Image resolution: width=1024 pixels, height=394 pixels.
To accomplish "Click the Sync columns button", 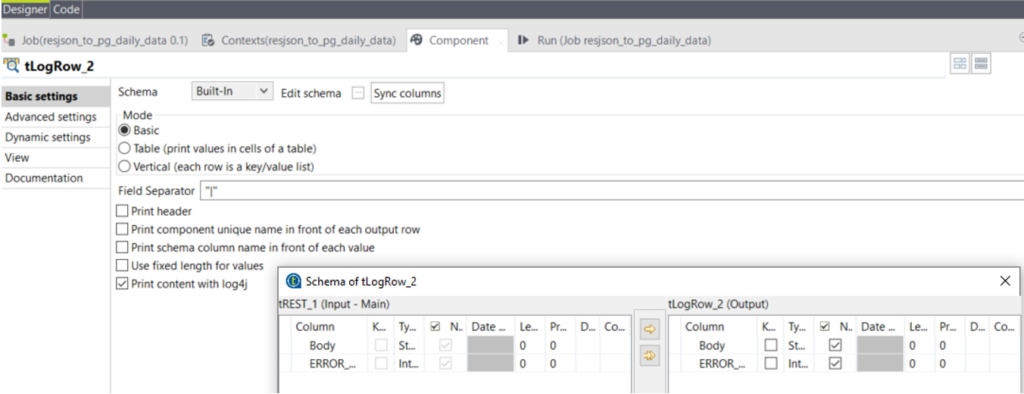I will (x=408, y=93).
